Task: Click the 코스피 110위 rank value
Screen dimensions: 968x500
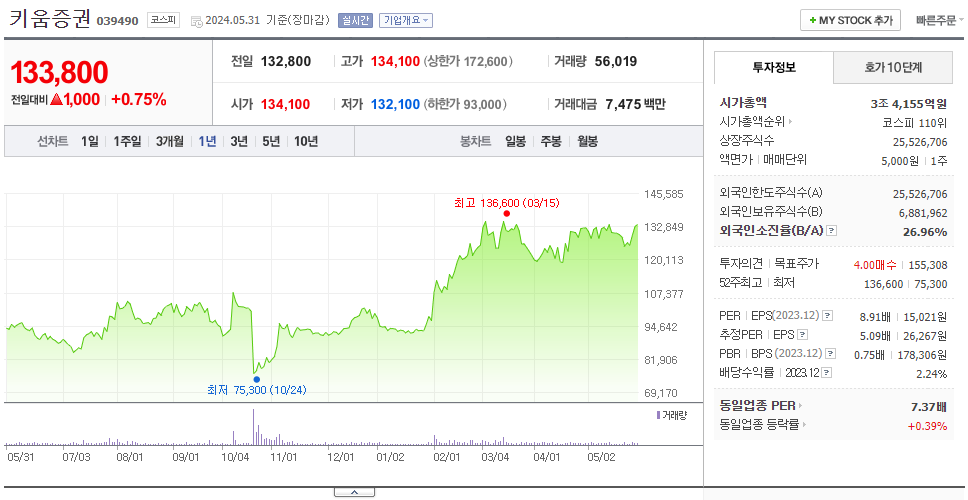Action: point(915,123)
